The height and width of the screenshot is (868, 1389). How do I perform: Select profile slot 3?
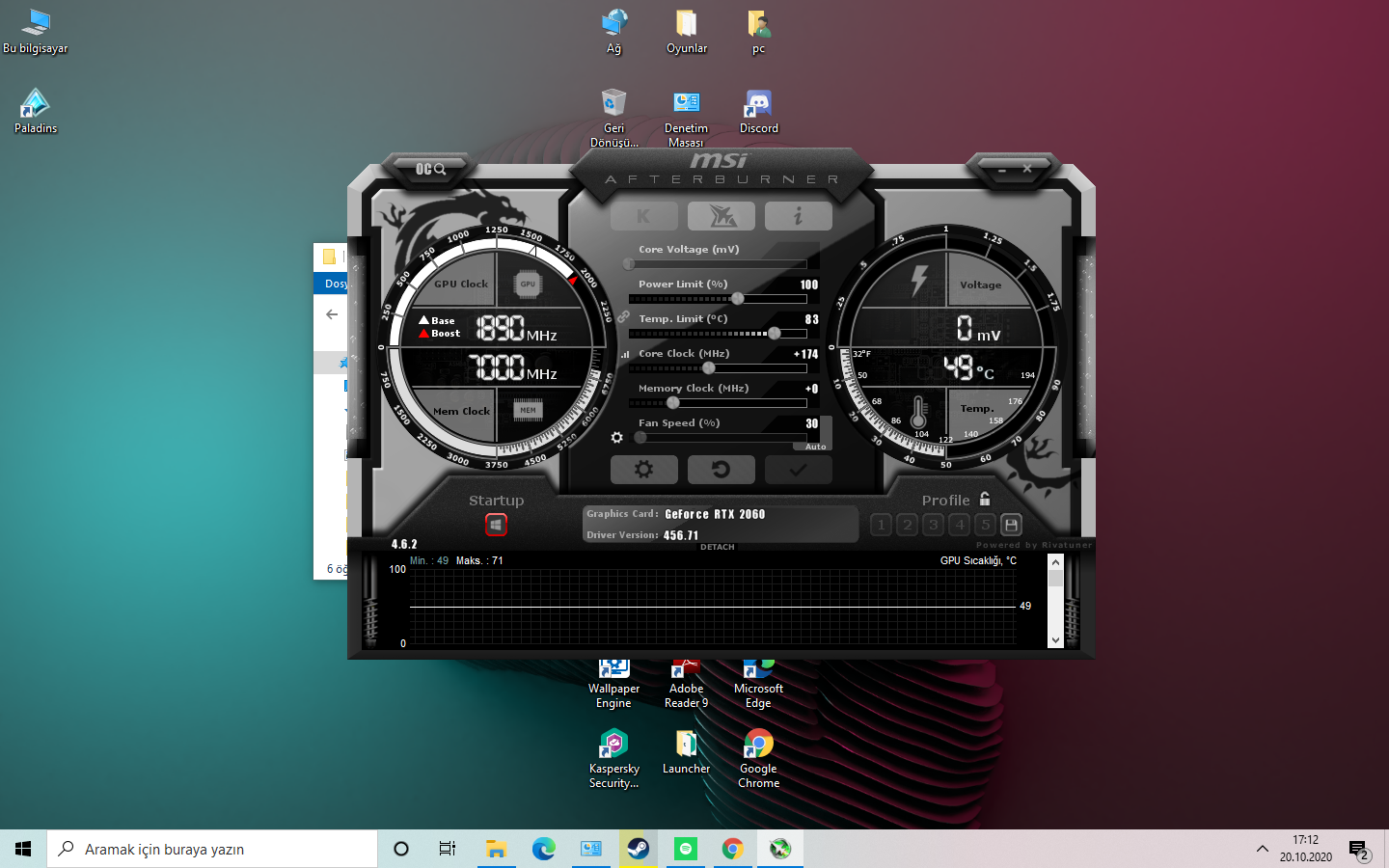tap(933, 525)
